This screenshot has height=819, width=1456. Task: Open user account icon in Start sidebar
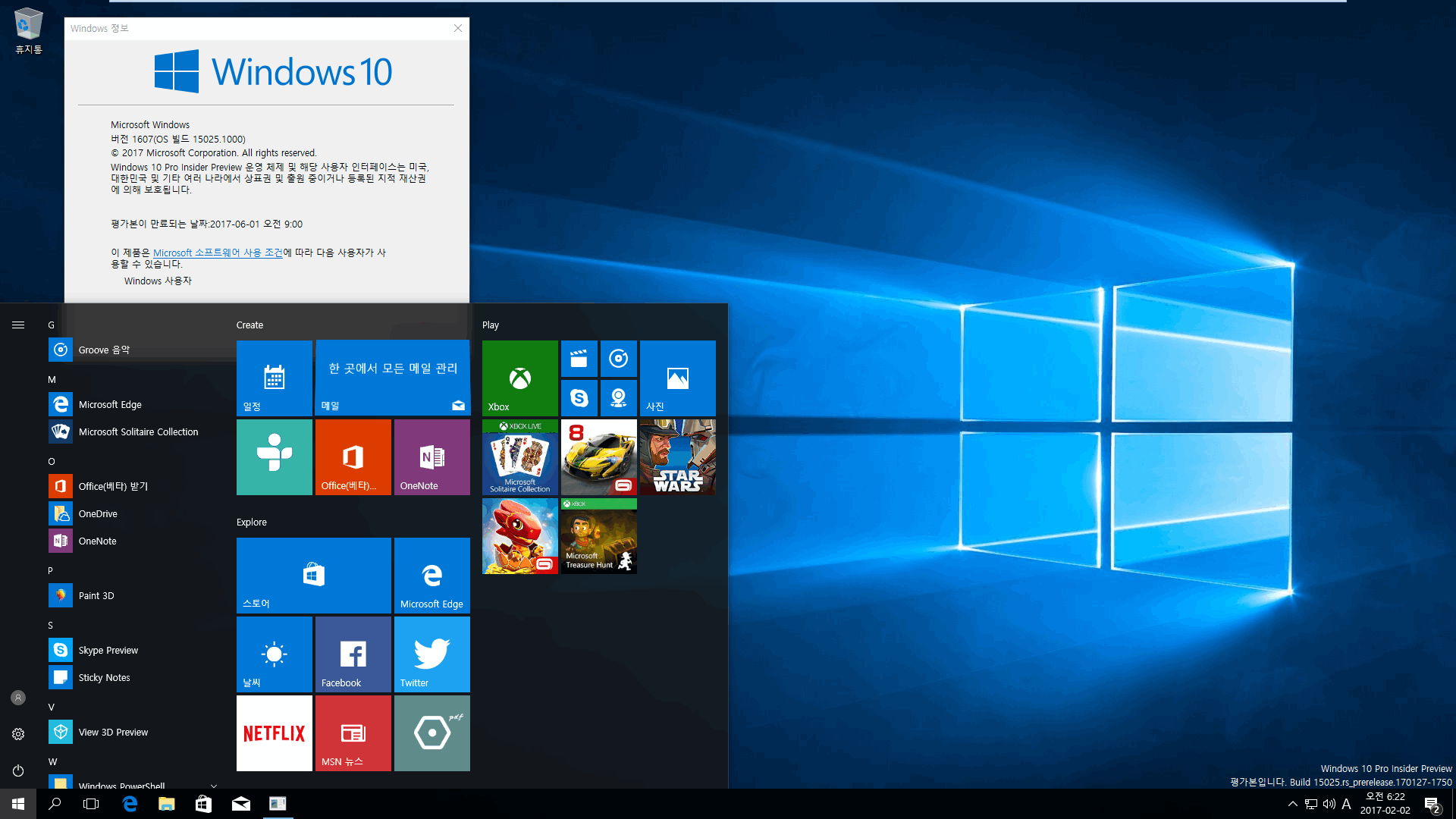[18, 698]
